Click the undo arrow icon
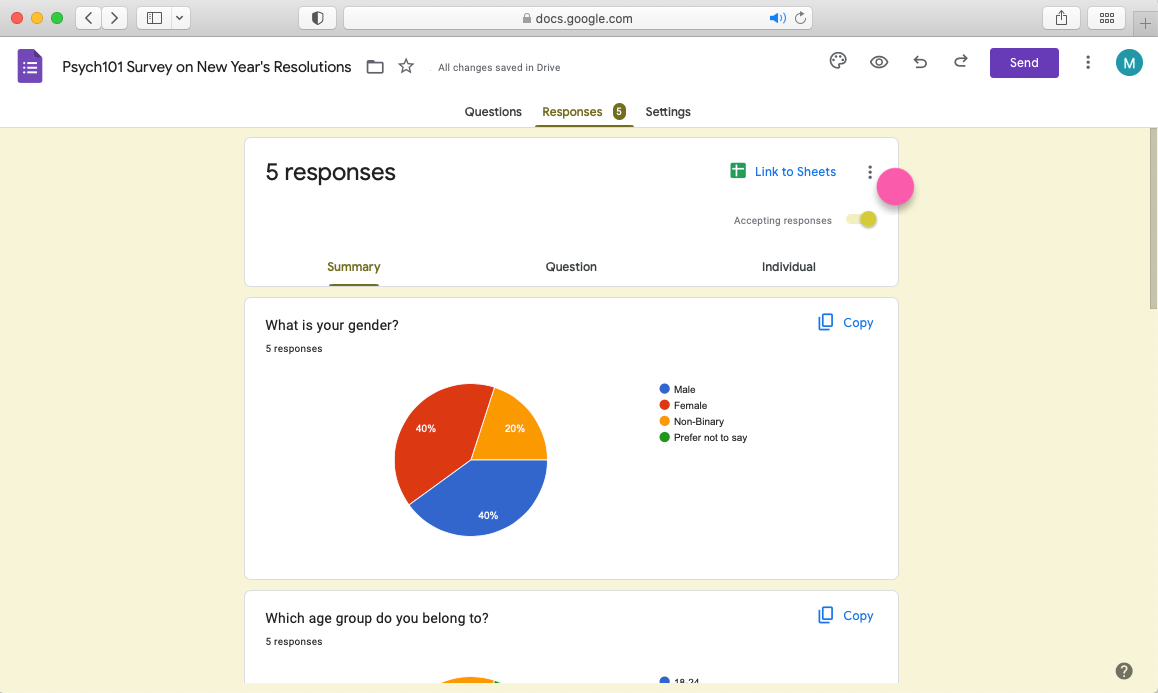Viewport: 1158px width, 693px height. (x=920, y=62)
